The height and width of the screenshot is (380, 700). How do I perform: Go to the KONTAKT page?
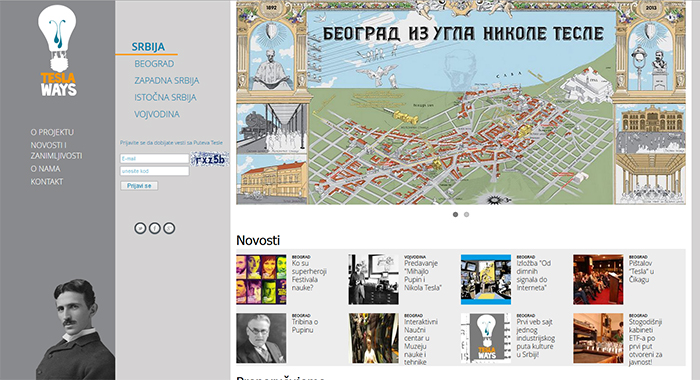point(47,182)
